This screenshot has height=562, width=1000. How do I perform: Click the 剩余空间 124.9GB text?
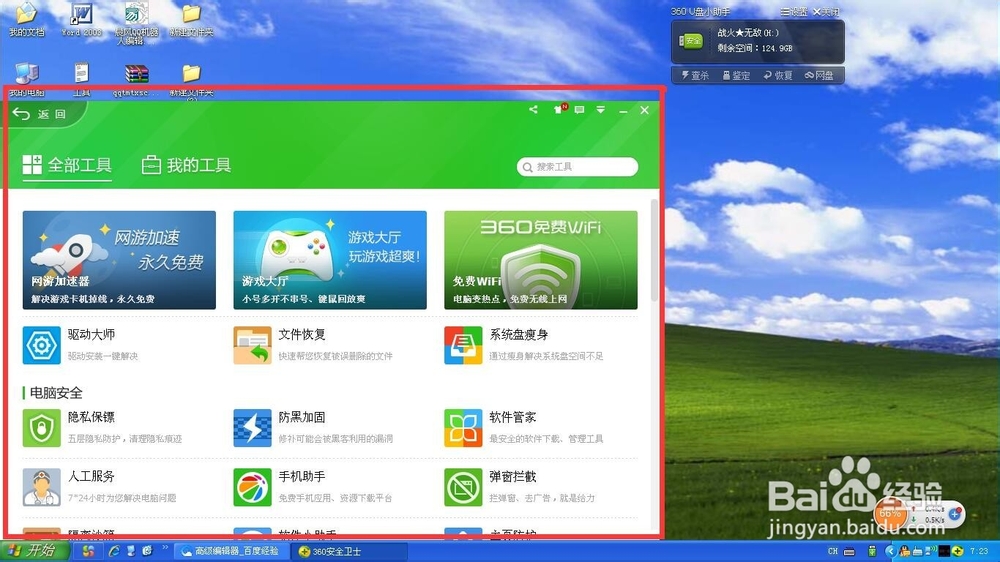click(x=754, y=48)
